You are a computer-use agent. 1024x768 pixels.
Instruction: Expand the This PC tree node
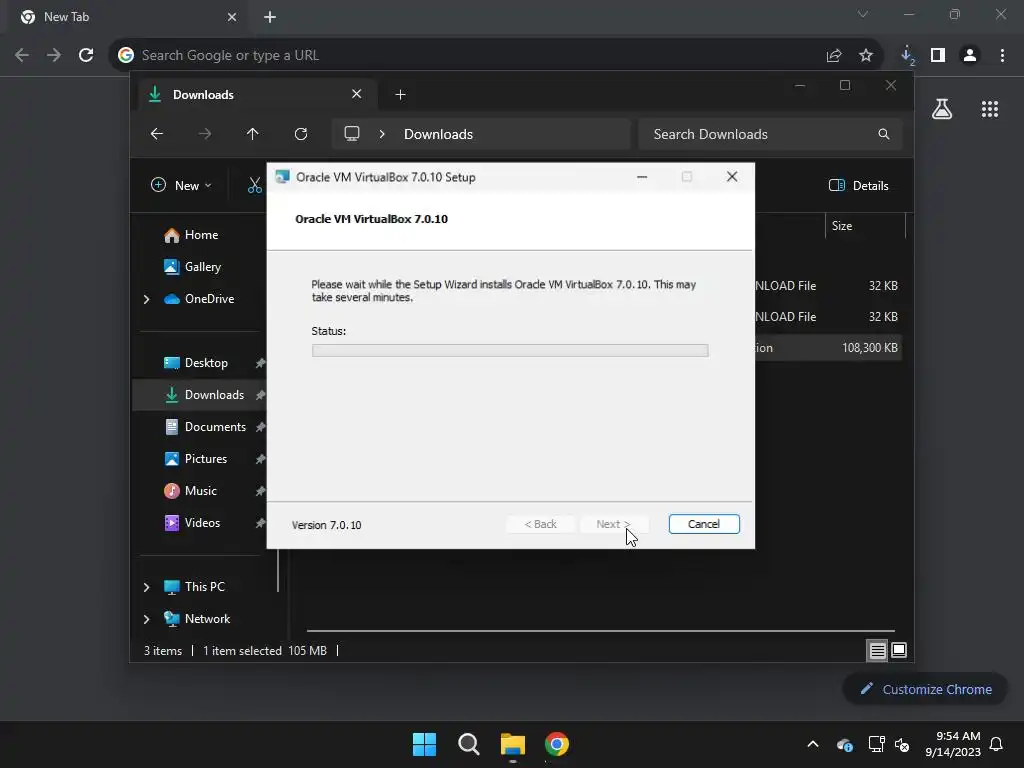pos(146,587)
